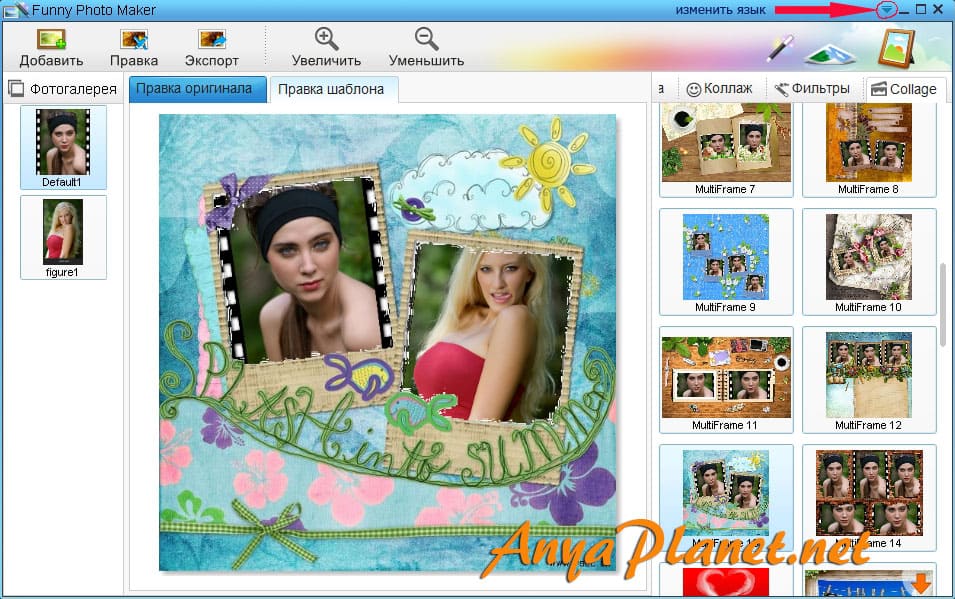This screenshot has width=955, height=599.
Task: Select the magic wand brush icon
Action: (780, 48)
